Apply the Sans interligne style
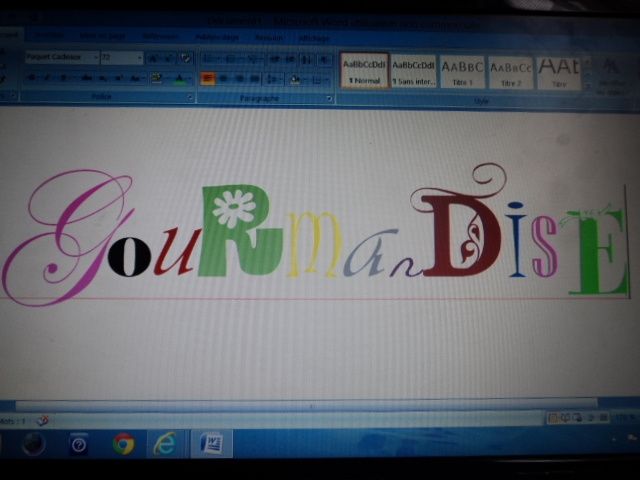The width and height of the screenshot is (640, 480). [413, 70]
